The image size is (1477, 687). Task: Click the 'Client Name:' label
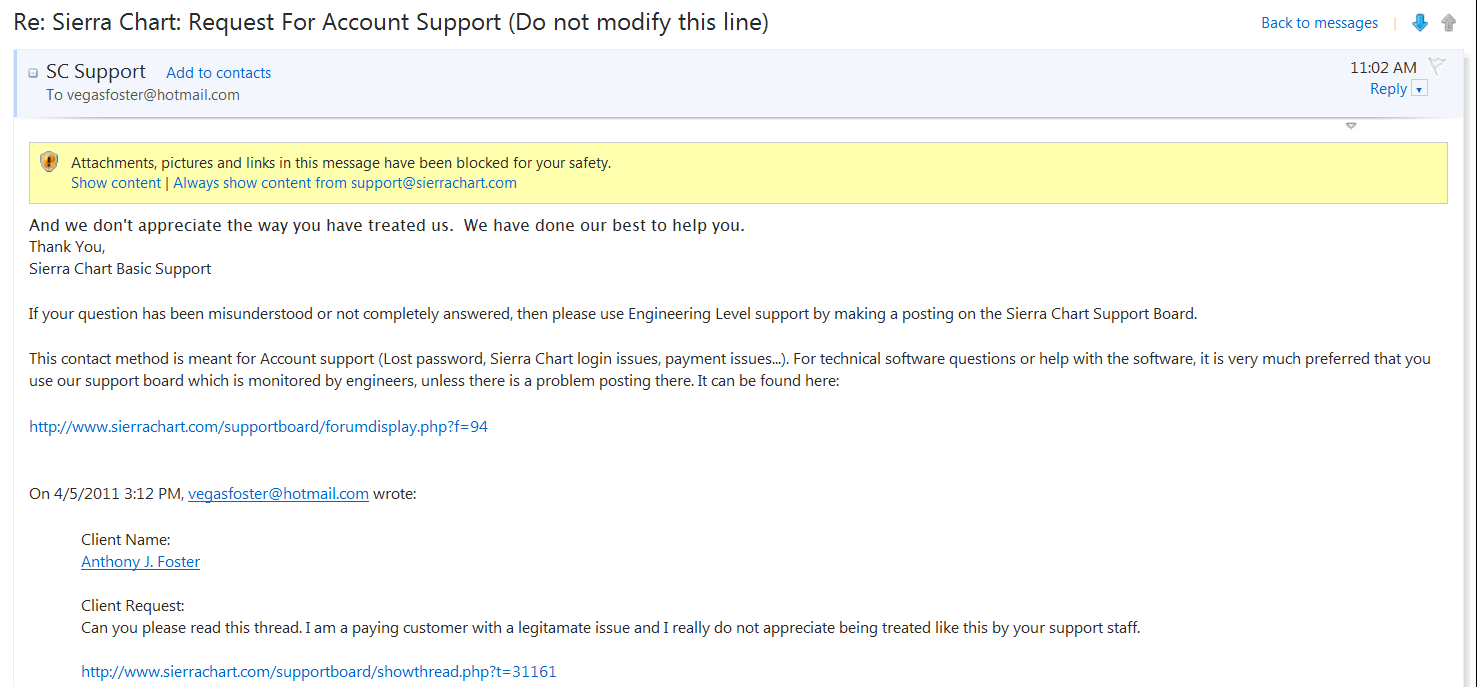pyautogui.click(x=126, y=540)
